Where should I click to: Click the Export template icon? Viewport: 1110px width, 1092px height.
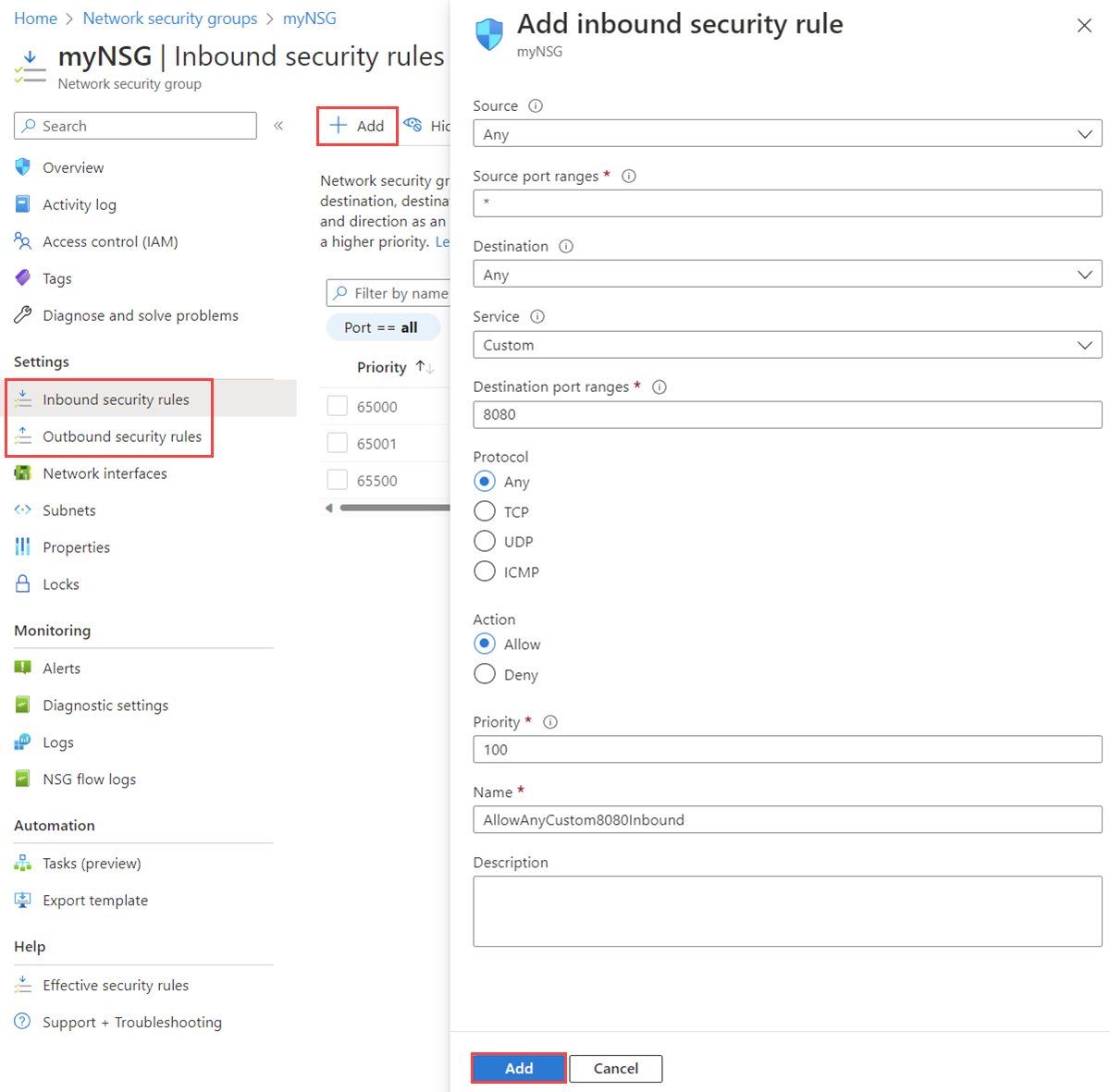[23, 900]
